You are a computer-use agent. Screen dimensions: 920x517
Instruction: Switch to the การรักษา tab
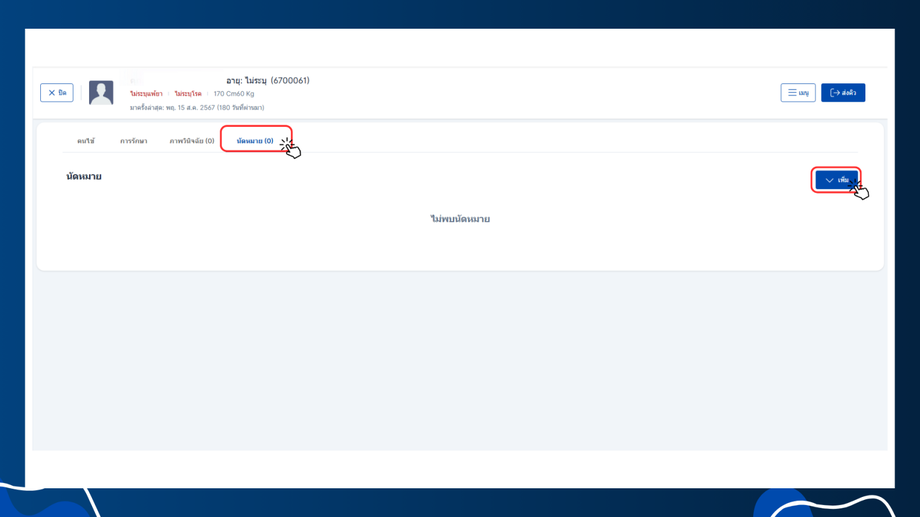click(134, 141)
